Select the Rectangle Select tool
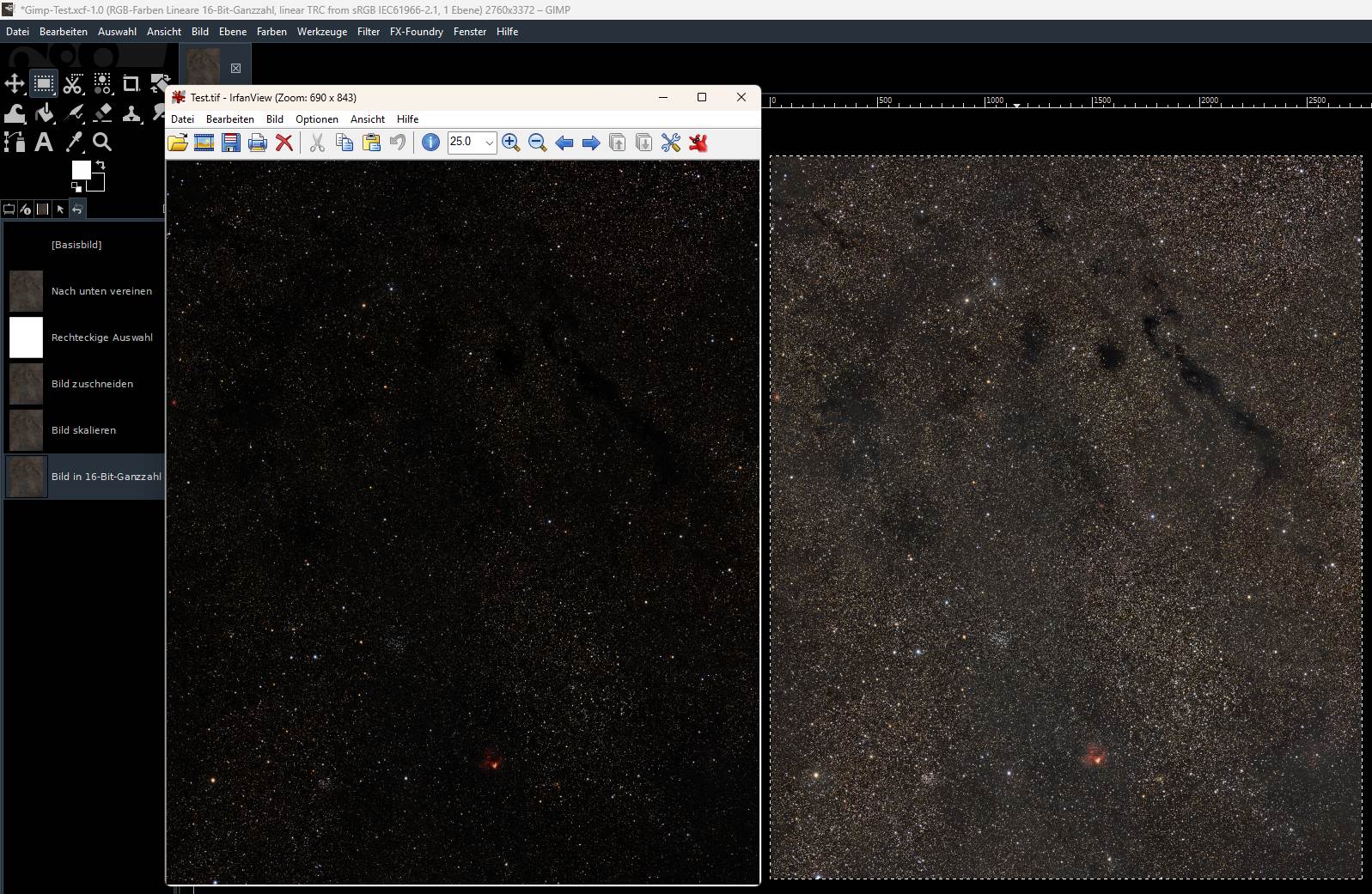The image size is (1372, 894). tap(43, 83)
